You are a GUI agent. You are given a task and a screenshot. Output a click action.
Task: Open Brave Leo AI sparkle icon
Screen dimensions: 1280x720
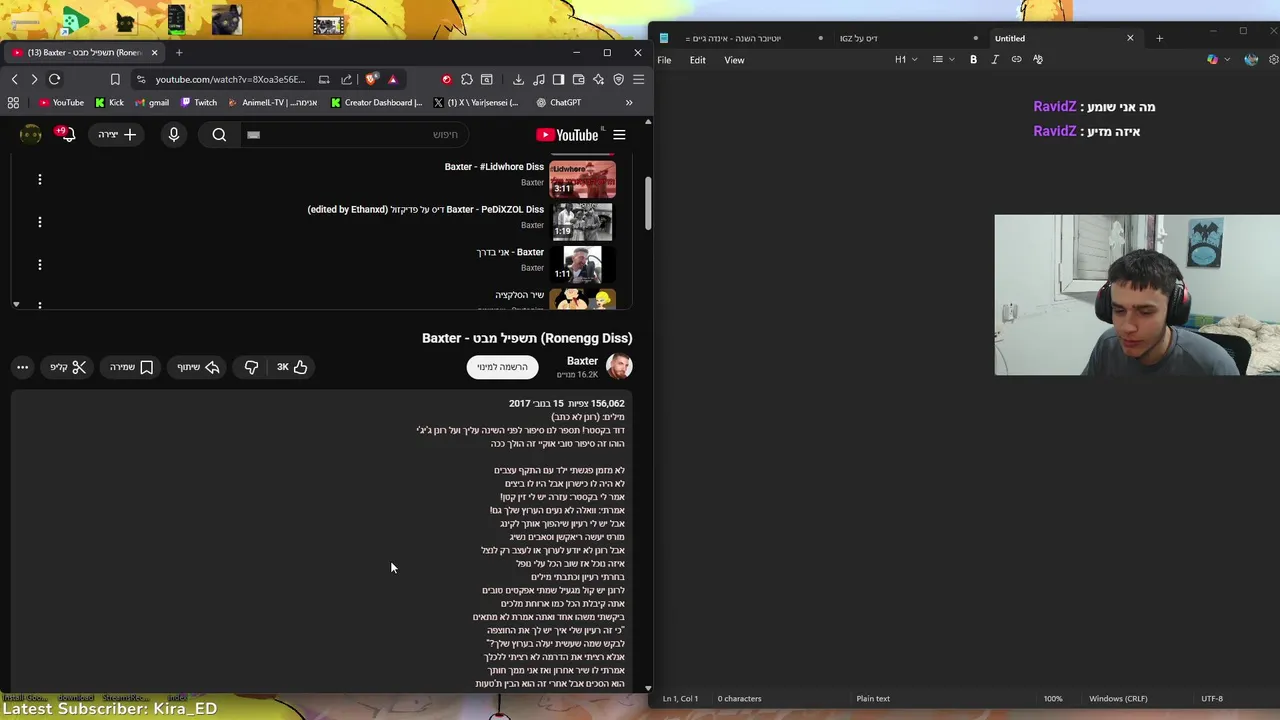[598, 79]
